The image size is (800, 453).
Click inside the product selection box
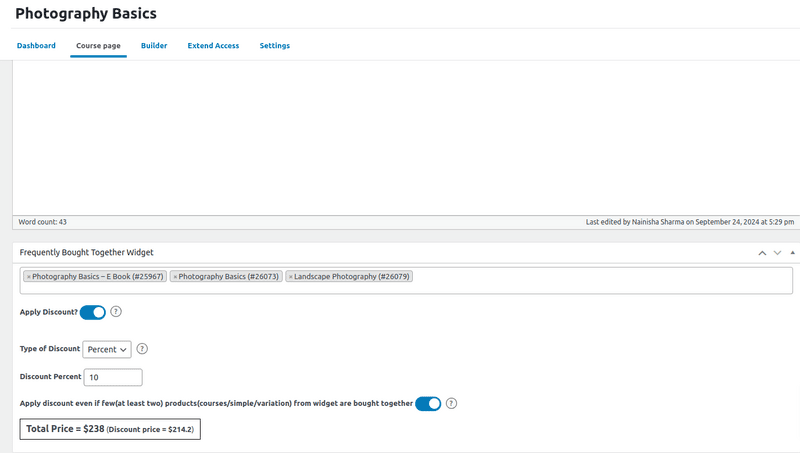click(600, 280)
